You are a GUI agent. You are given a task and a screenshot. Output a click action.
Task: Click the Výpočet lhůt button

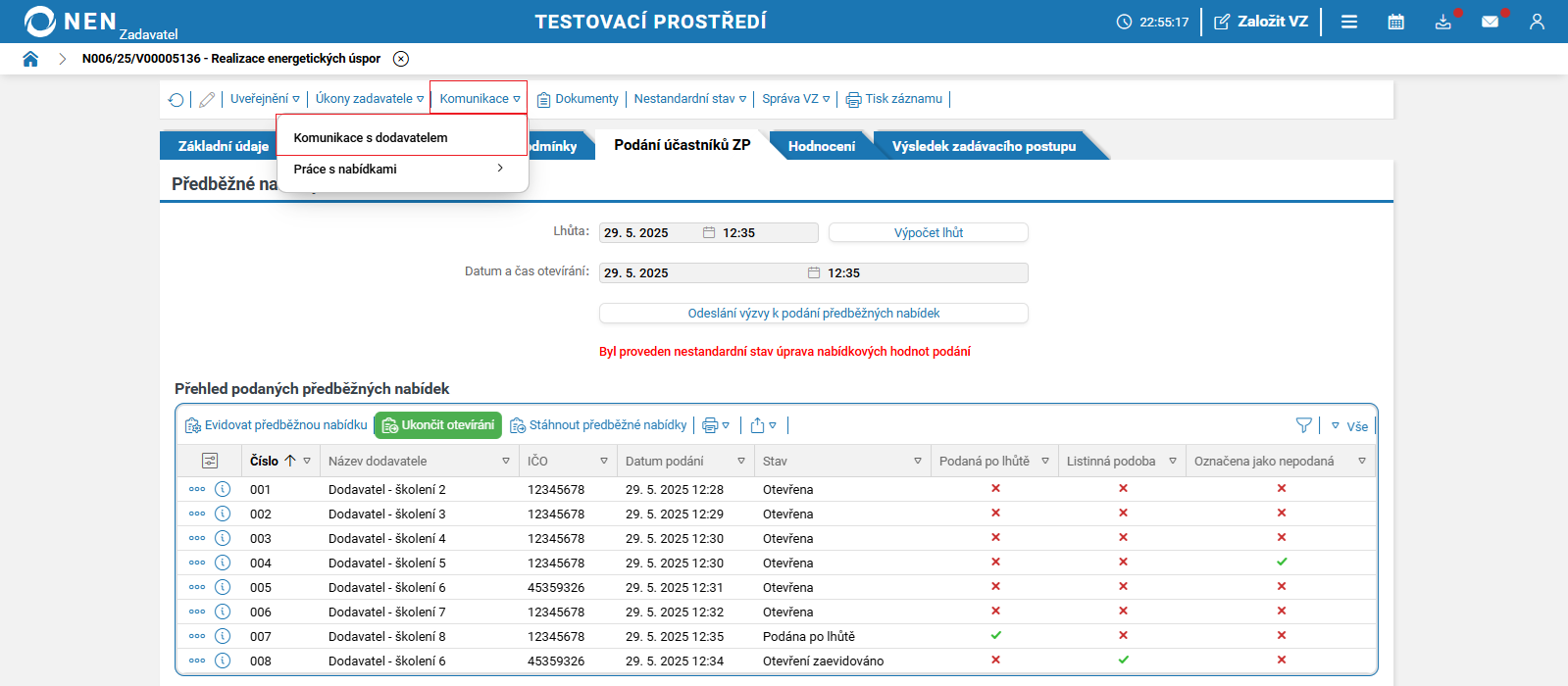pyautogui.click(x=928, y=232)
